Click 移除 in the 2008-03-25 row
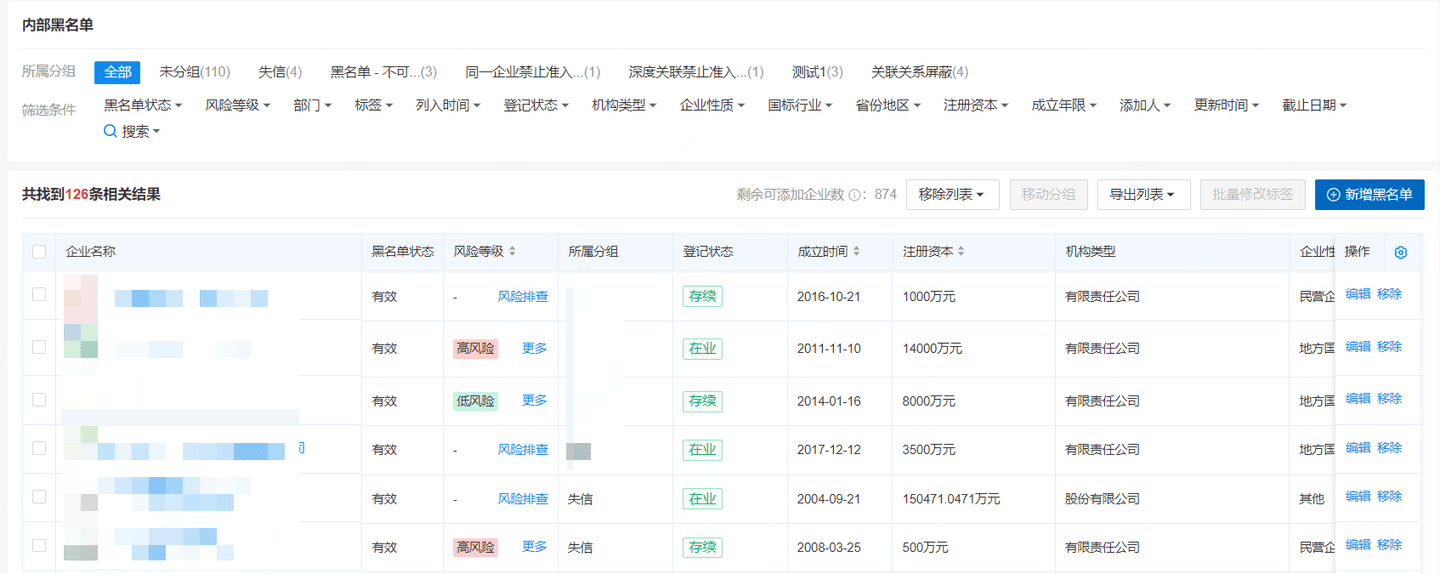 (1389, 545)
